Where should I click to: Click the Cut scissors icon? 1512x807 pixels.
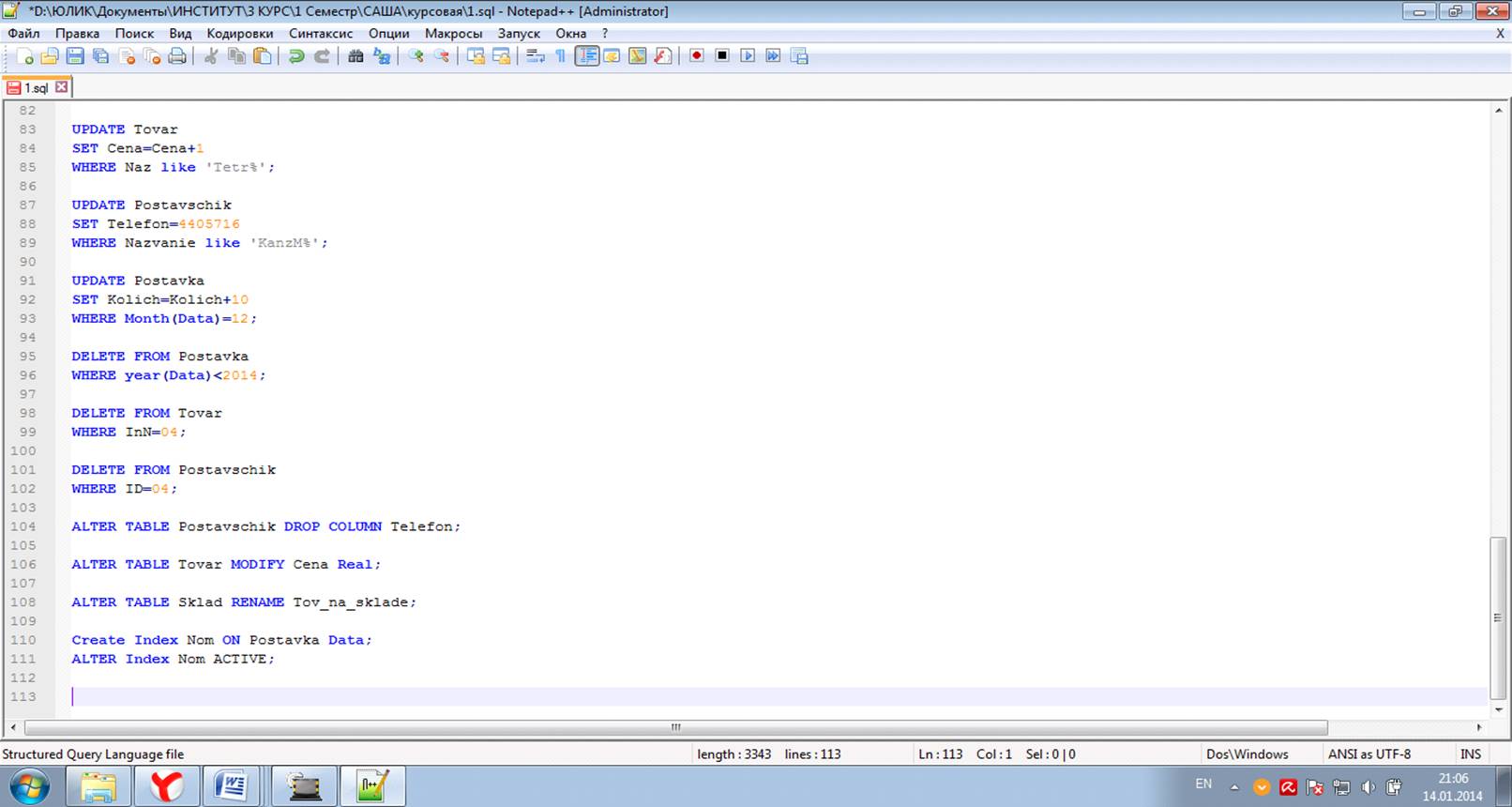pos(211,56)
